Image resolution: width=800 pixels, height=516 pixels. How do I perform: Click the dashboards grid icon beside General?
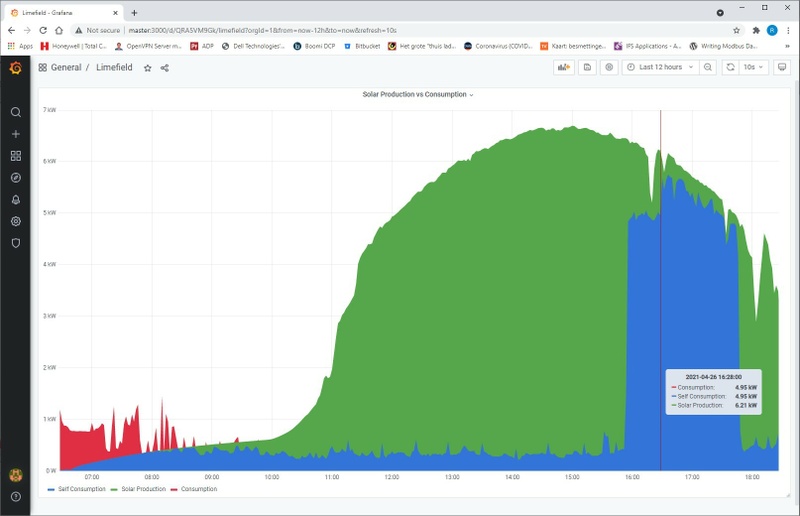point(43,67)
